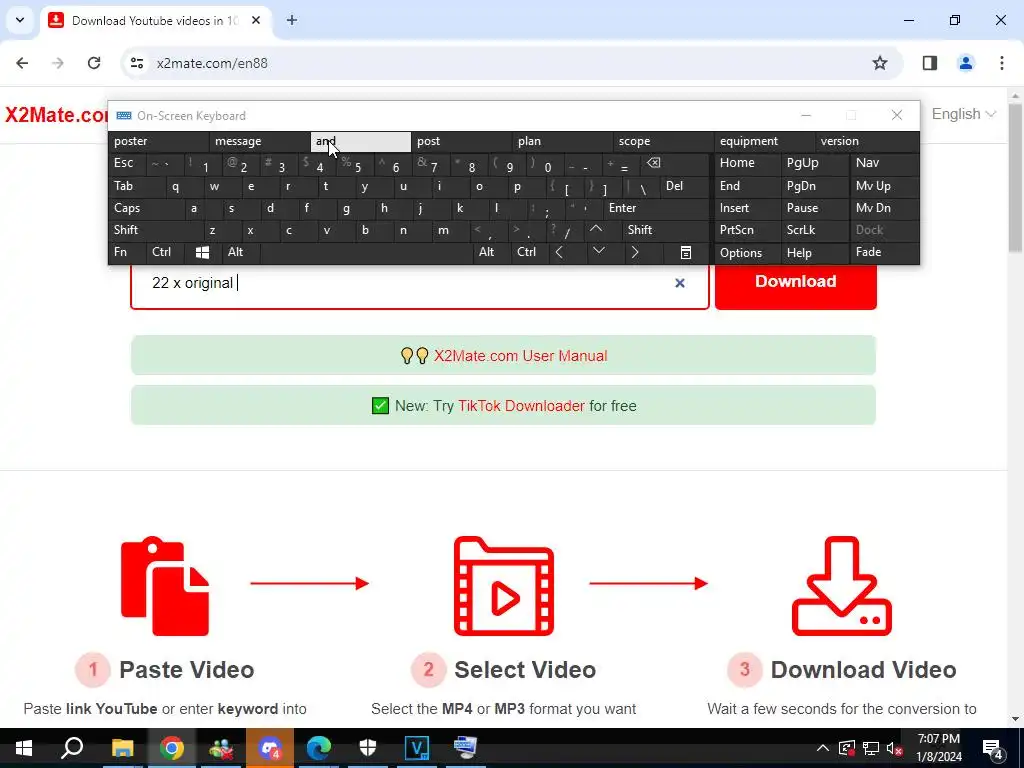Image resolution: width=1024 pixels, height=768 pixels.
Task: Open the On-Screen Keyboard taskbar icon
Action: point(466,748)
